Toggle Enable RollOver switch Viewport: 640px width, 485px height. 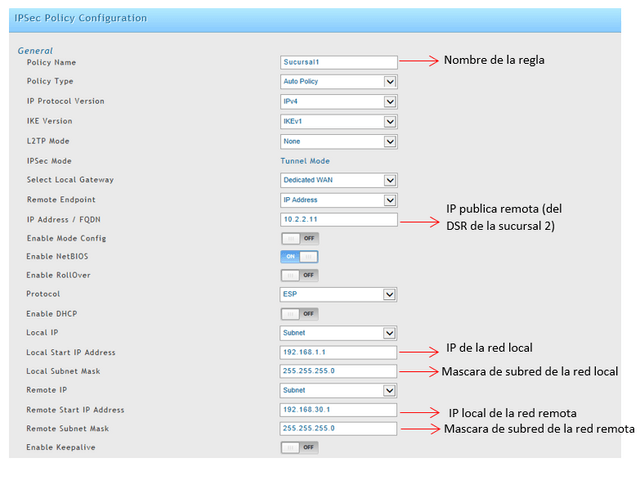[300, 275]
